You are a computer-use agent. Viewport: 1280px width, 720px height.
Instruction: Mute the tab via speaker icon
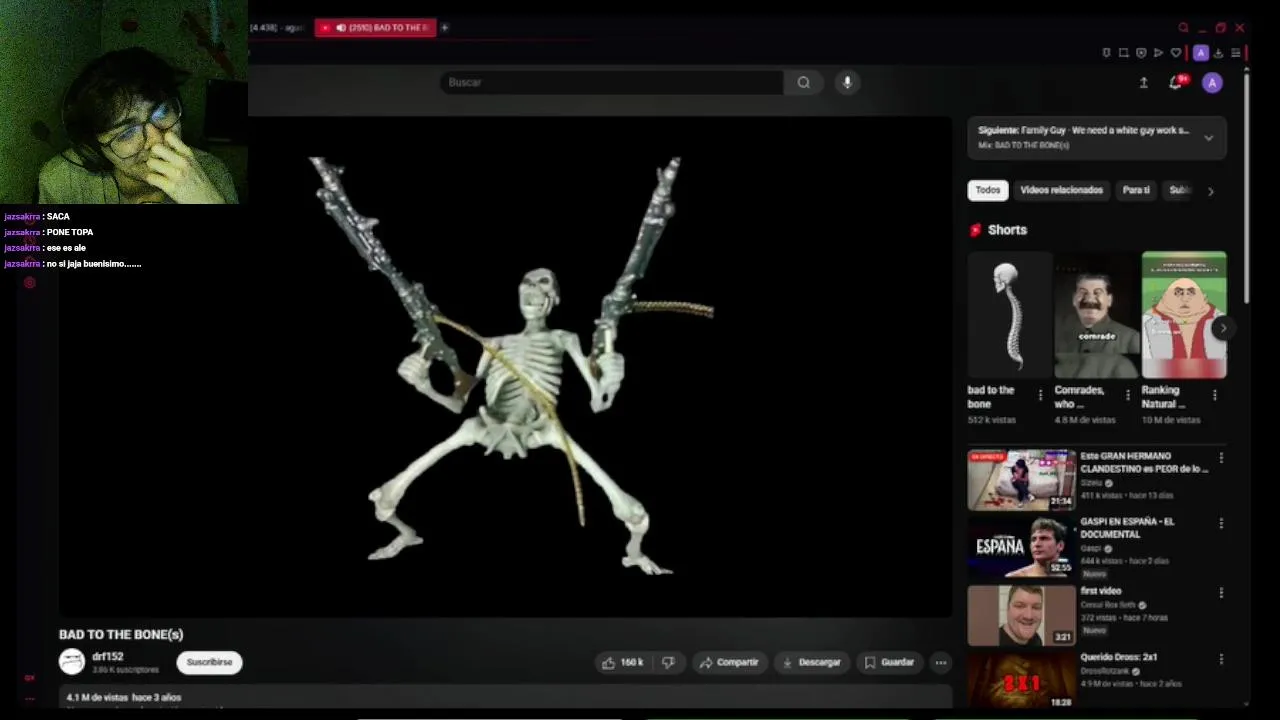341,28
